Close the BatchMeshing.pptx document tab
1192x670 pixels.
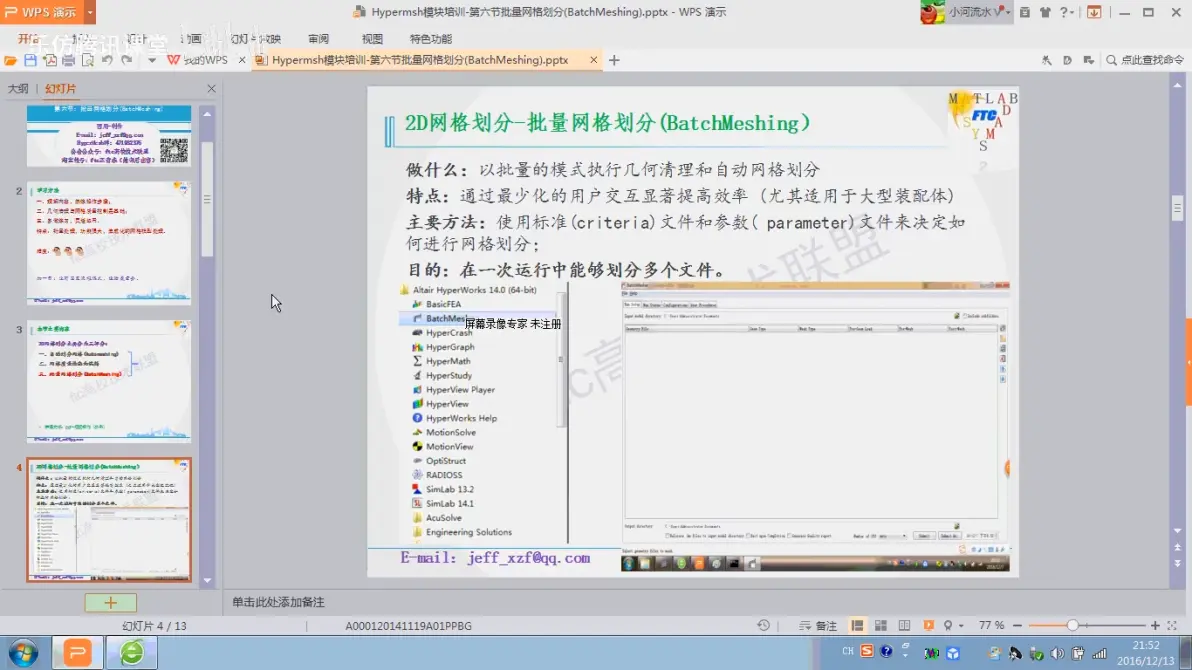coord(594,60)
